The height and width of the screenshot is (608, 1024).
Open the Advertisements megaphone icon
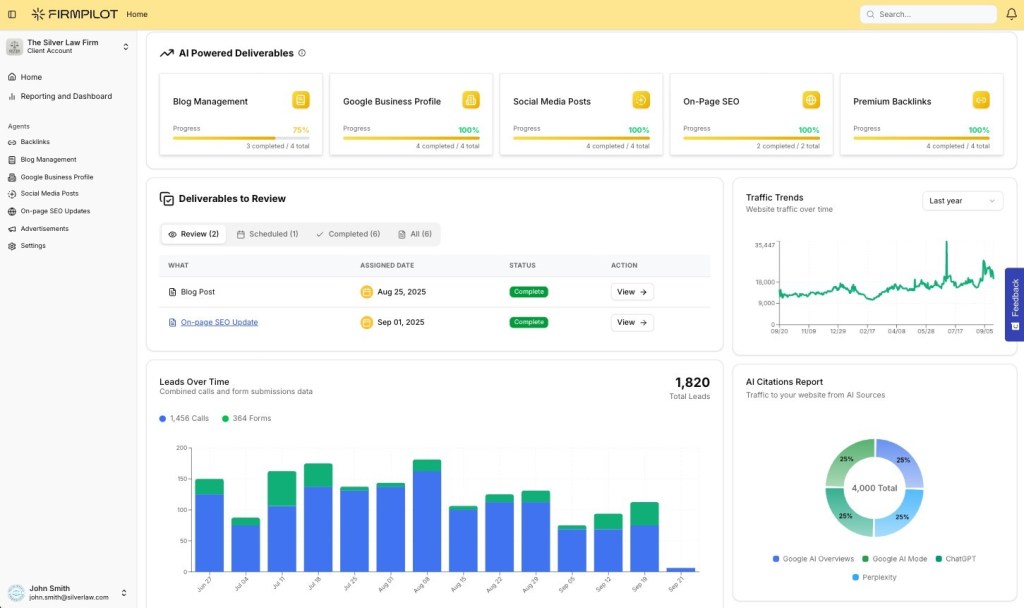pos(12,228)
